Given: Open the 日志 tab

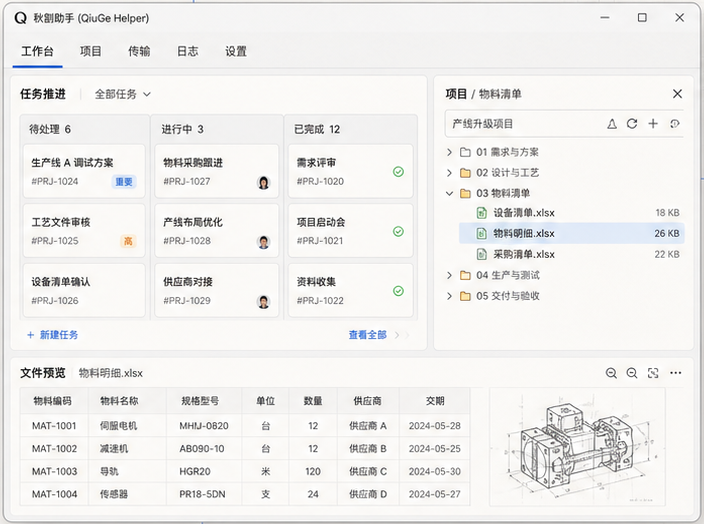Looking at the screenshot, I should coord(188,51).
